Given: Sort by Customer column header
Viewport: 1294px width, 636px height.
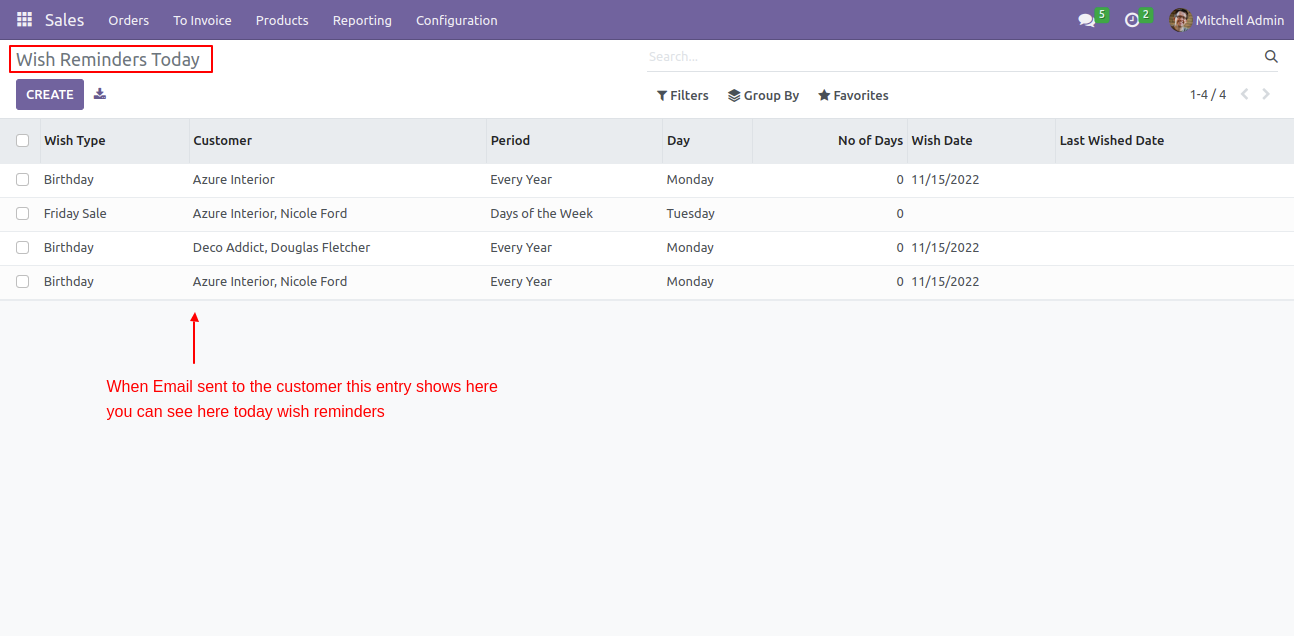Looking at the screenshot, I should 338,141.
